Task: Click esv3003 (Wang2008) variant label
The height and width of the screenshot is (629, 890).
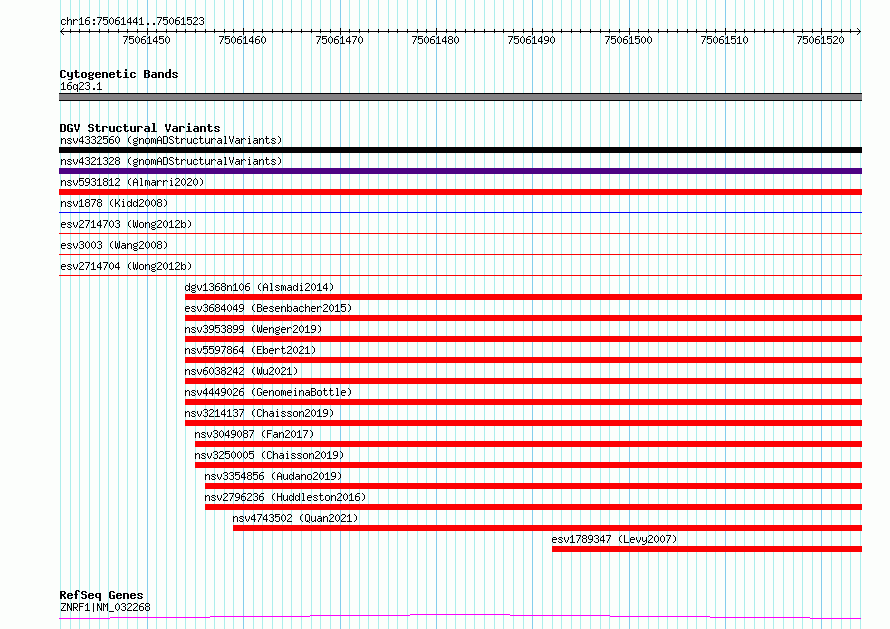Action: pos(114,245)
